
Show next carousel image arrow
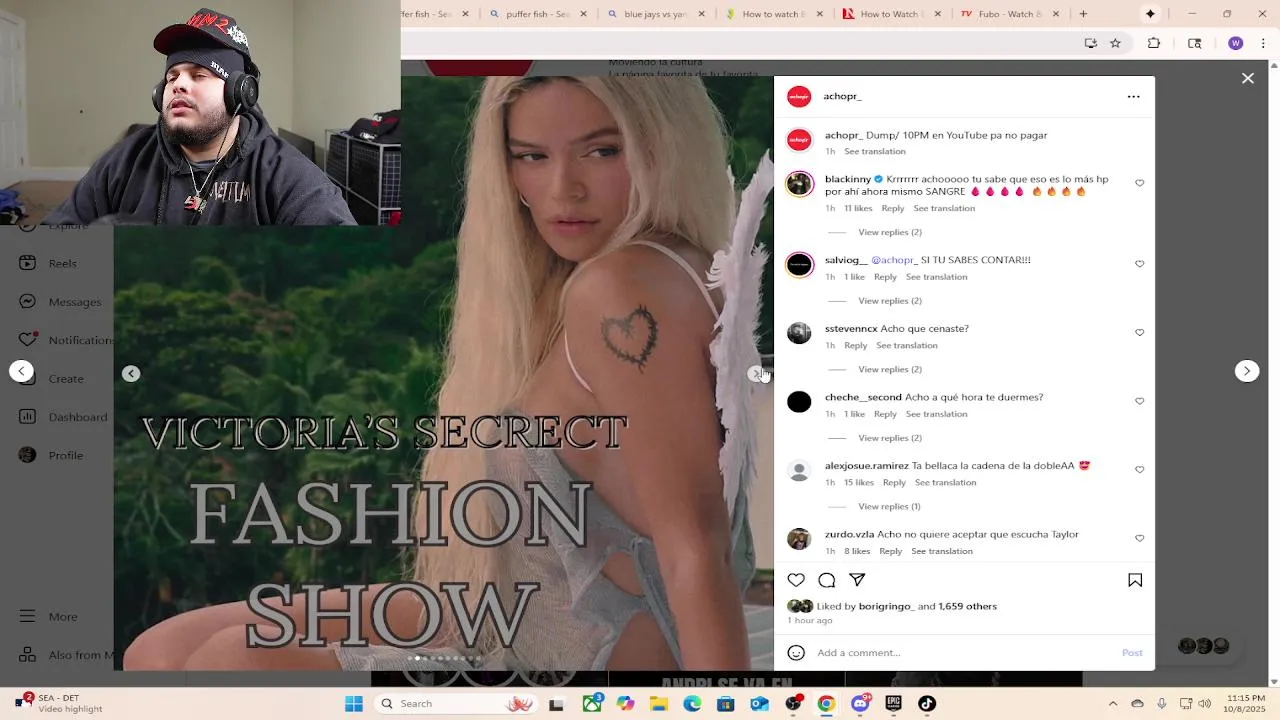point(756,373)
